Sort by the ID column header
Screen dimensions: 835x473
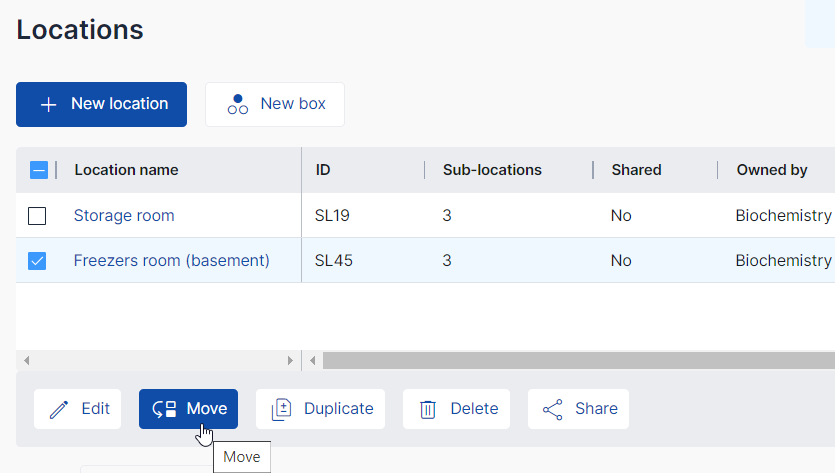[323, 170]
